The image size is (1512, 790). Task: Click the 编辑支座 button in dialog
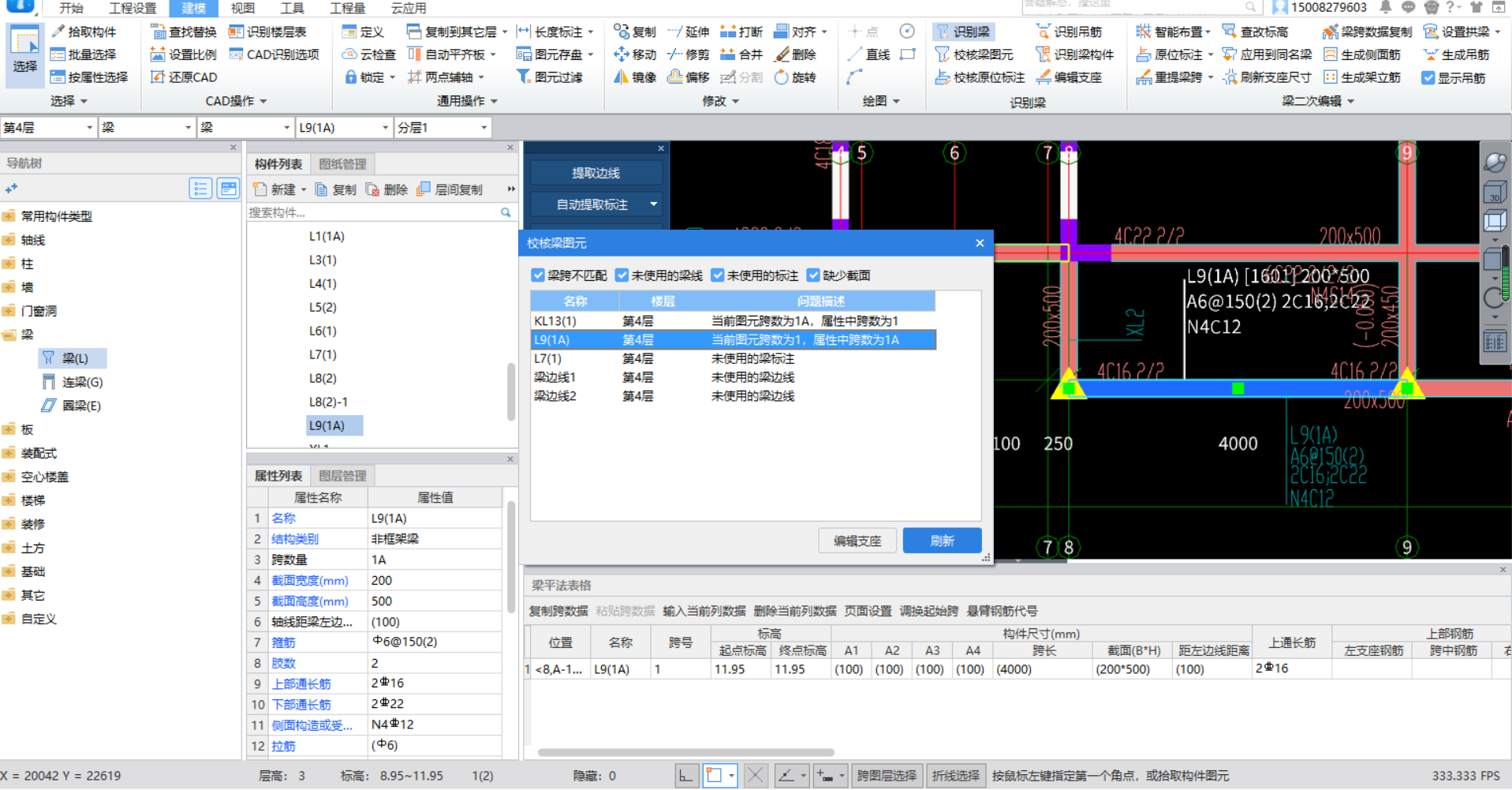pyautogui.click(x=857, y=541)
